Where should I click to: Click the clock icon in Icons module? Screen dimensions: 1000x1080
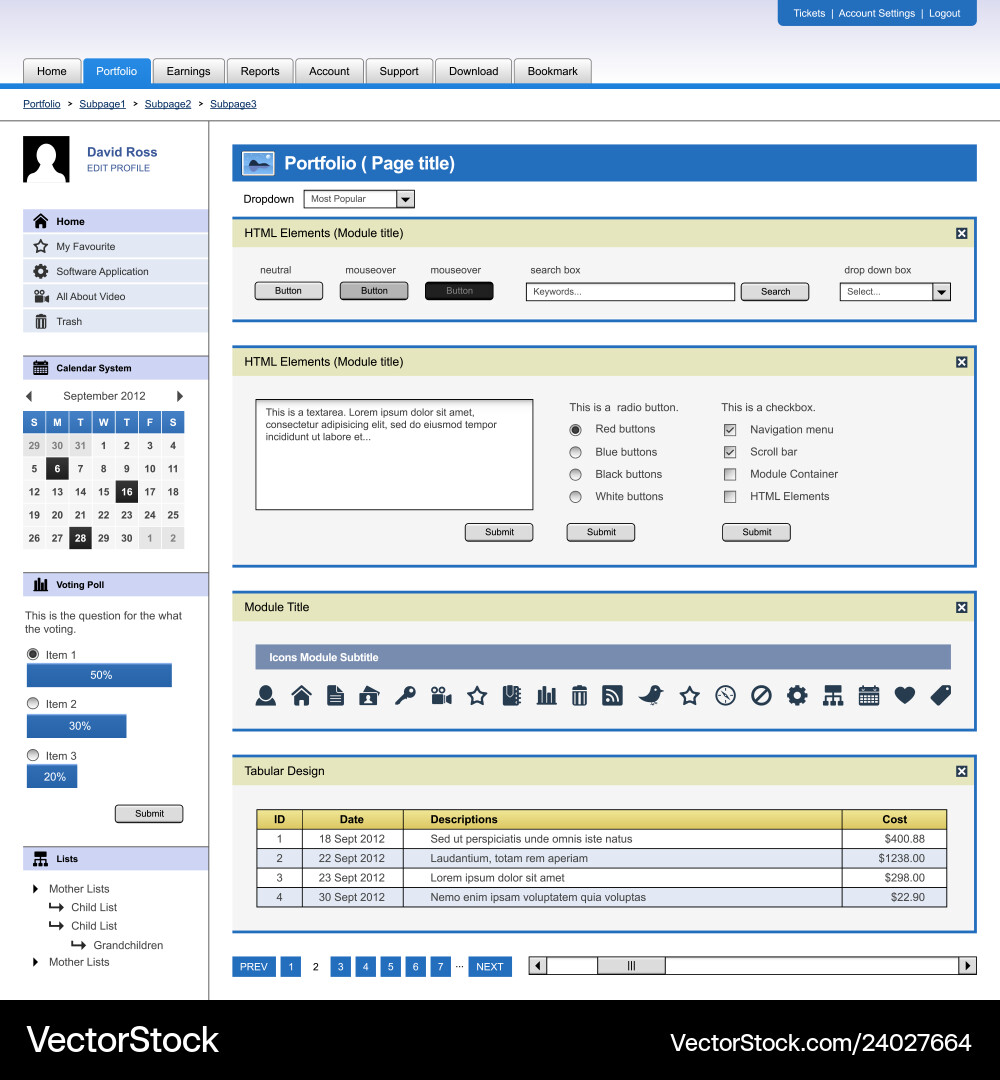coord(725,696)
